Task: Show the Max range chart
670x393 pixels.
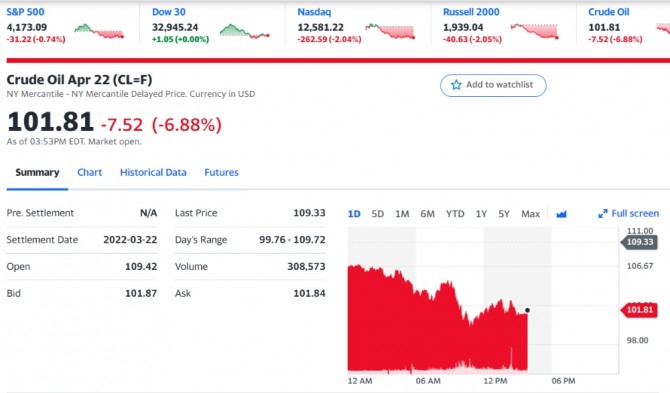Action: (x=530, y=214)
